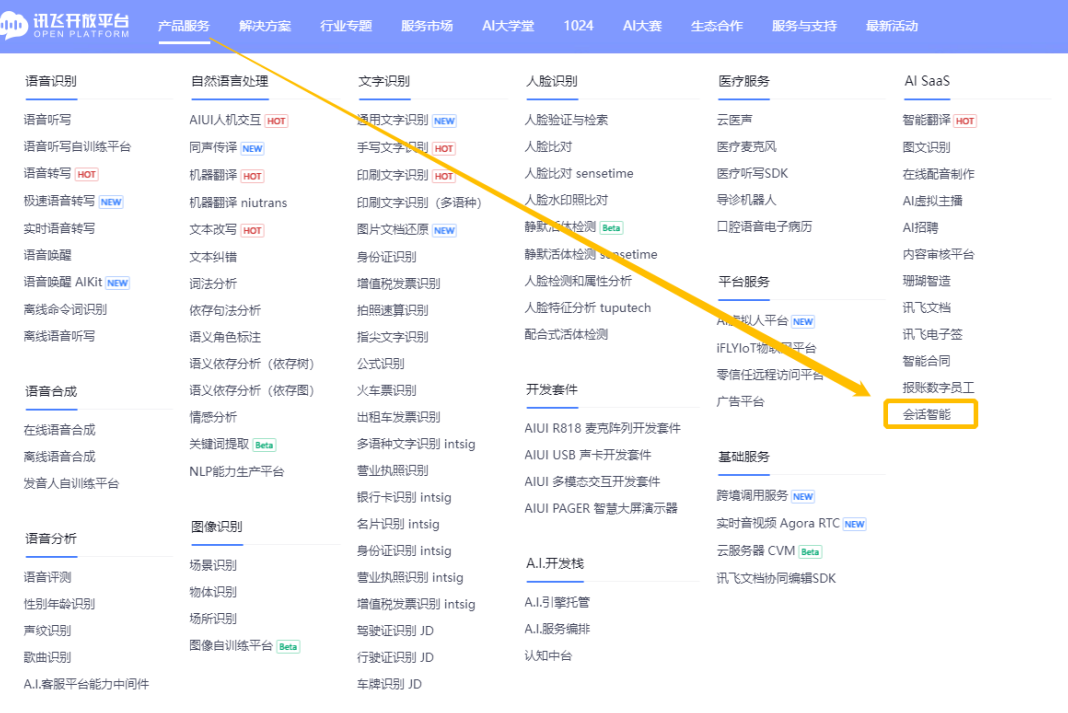Open 通用文字识别 OCR link

[393, 120]
